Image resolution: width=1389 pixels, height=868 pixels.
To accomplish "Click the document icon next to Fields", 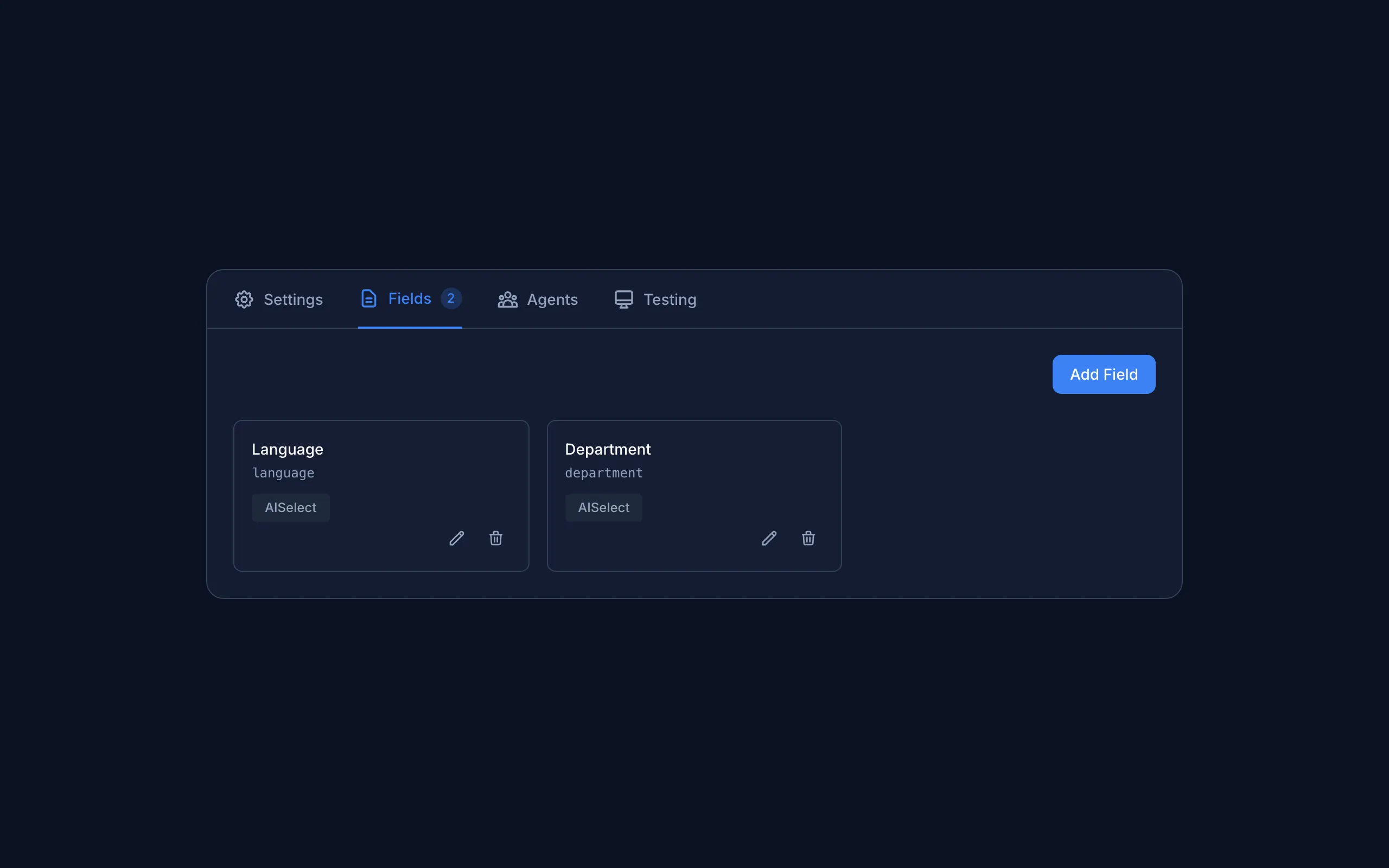I will tap(368, 298).
